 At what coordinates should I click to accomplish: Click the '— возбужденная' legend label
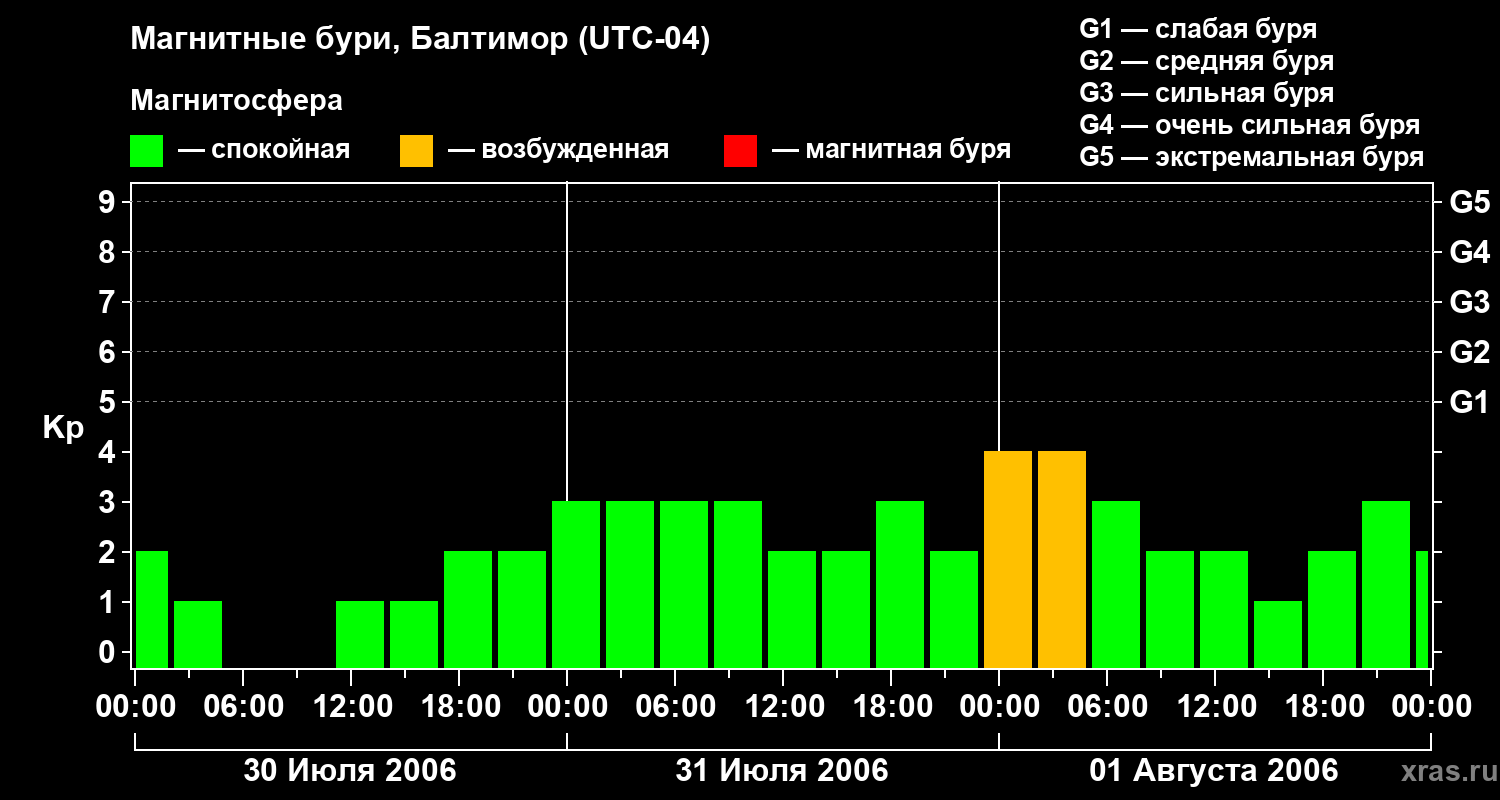[x=559, y=151]
